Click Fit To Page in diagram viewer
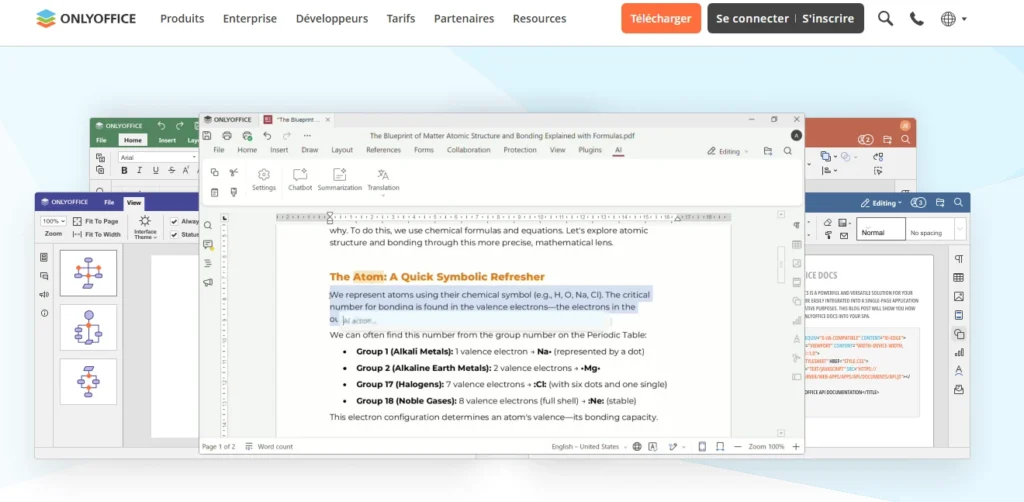Viewport: 1024px width, 502px height. pos(95,221)
